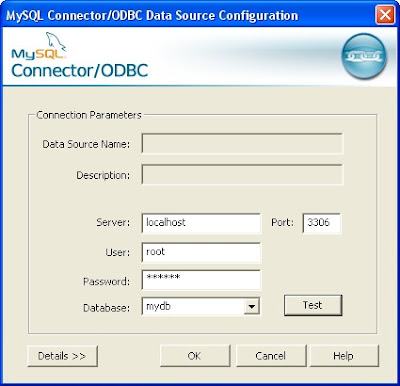Viewport: 400px width, 386px height.
Task: Close the Data Source Configuration dialog
Action: pyautogui.click(x=385, y=15)
